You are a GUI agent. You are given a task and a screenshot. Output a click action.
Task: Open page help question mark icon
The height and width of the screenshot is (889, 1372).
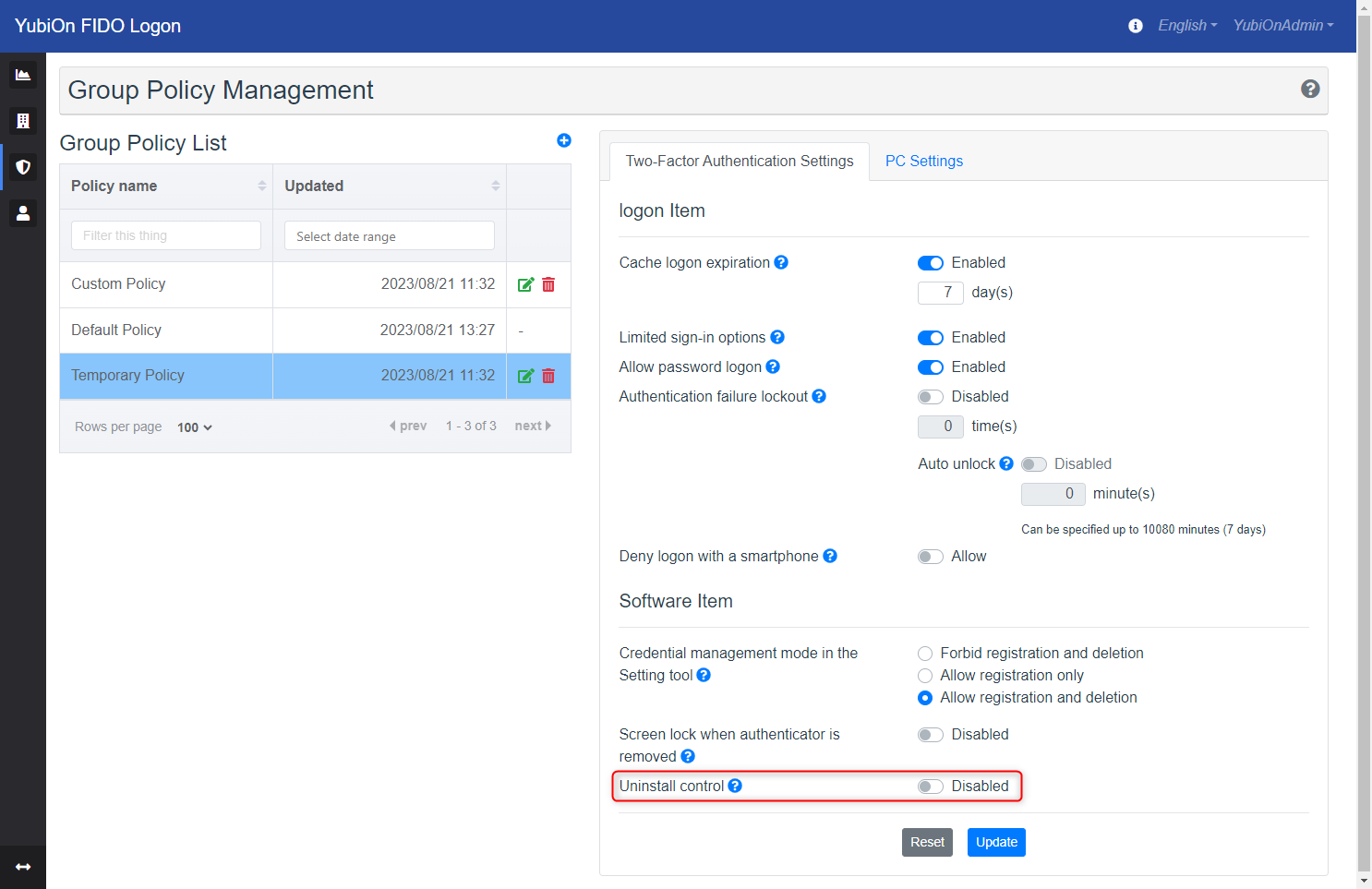click(x=1310, y=89)
